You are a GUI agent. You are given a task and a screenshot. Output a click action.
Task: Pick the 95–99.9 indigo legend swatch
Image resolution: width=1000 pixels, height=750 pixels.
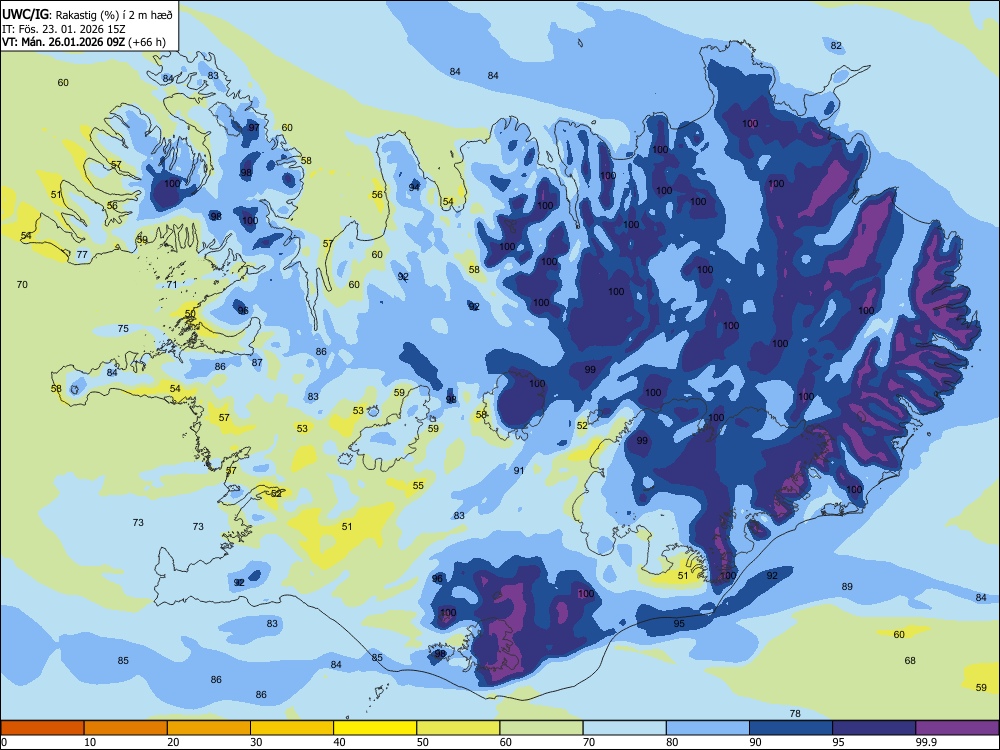pyautogui.click(x=874, y=728)
